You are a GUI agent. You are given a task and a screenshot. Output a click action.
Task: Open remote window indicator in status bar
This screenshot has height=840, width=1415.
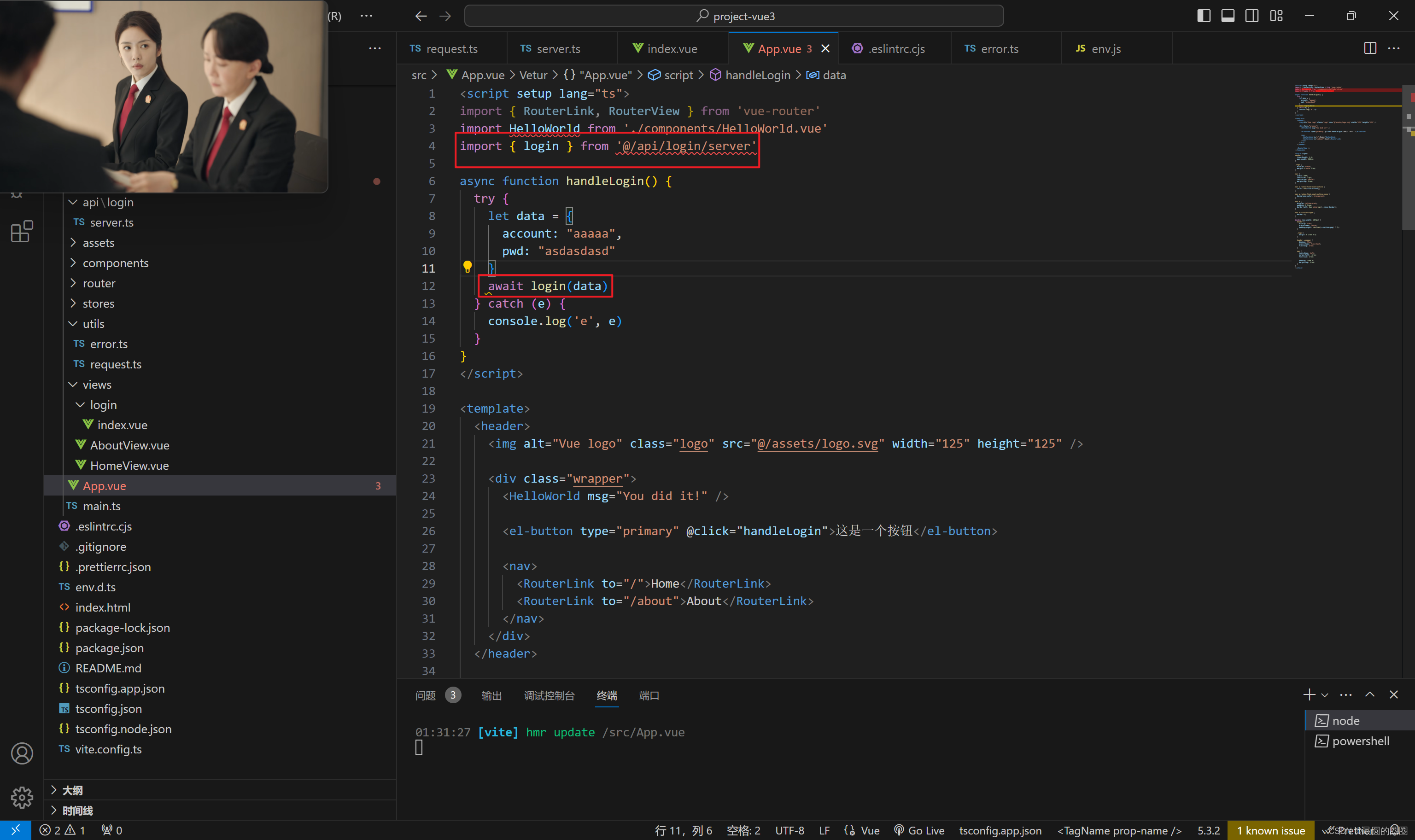(x=15, y=830)
